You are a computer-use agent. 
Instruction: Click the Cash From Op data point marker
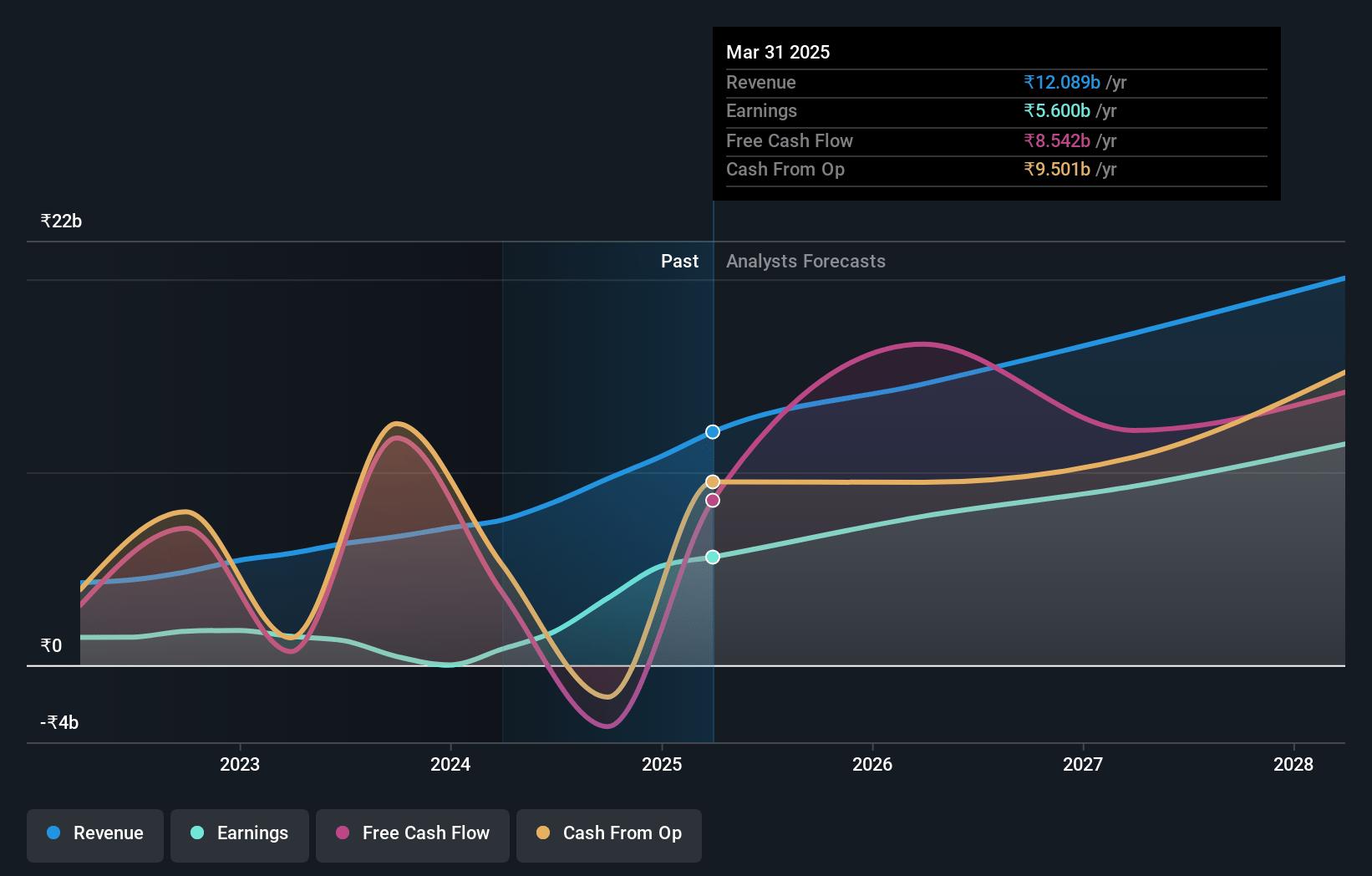click(x=713, y=481)
